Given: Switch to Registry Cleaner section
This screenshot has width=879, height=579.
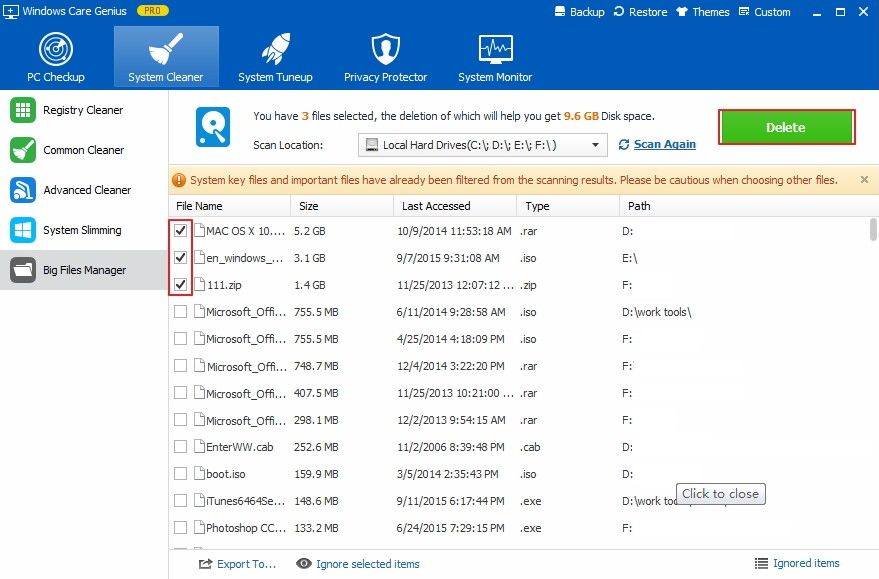Looking at the screenshot, I should tap(84, 110).
